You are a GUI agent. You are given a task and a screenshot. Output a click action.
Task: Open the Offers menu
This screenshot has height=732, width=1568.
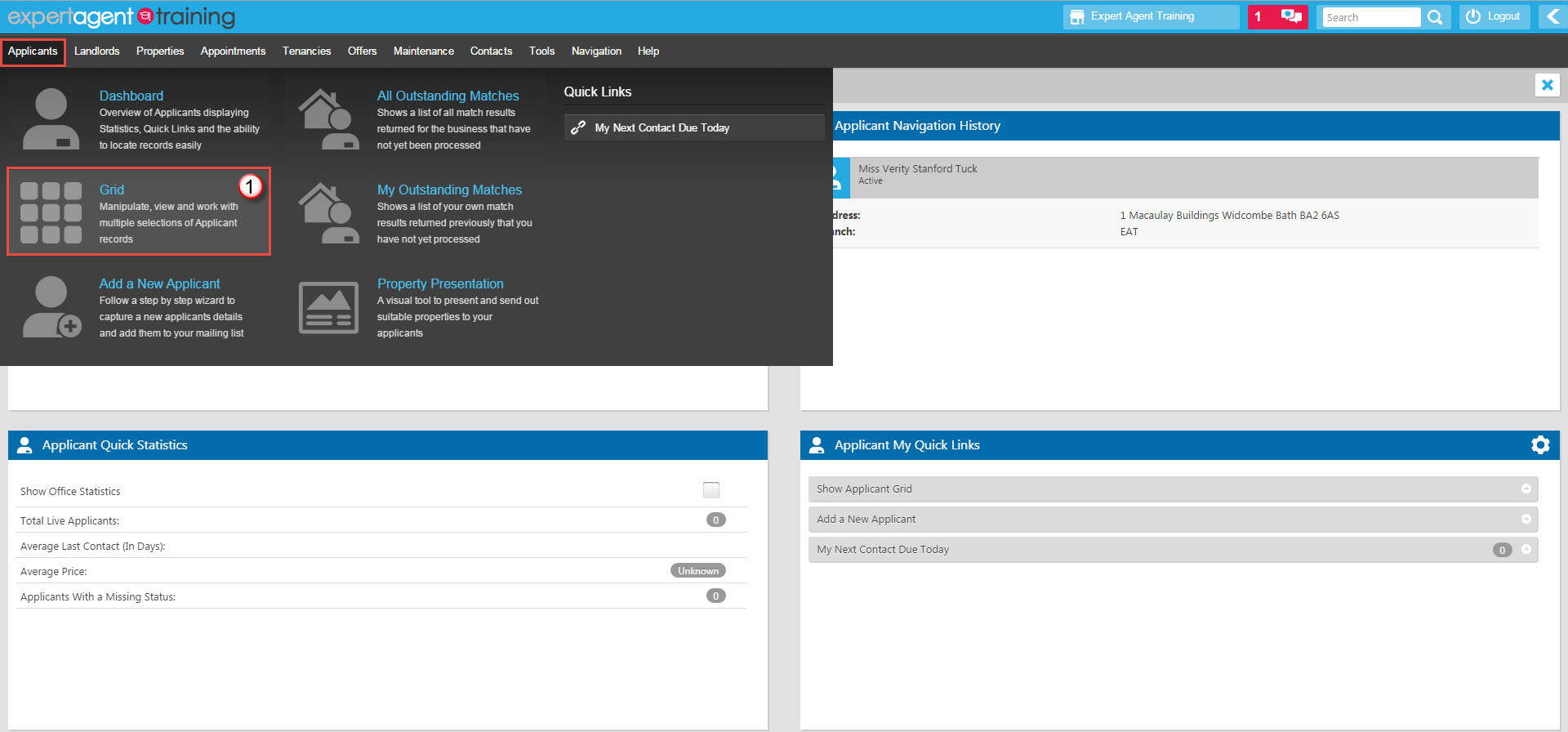pos(362,51)
